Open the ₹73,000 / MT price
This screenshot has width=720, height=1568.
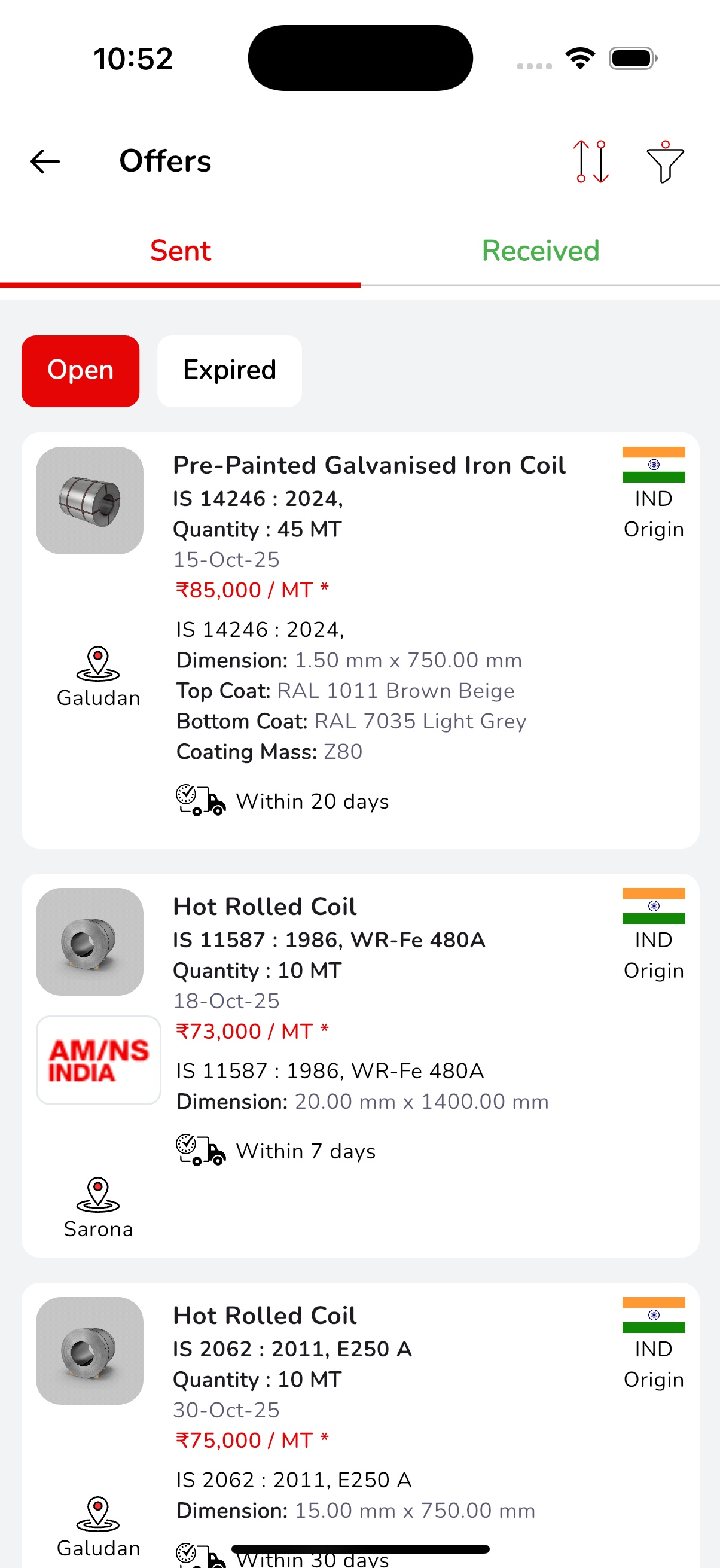click(251, 1031)
